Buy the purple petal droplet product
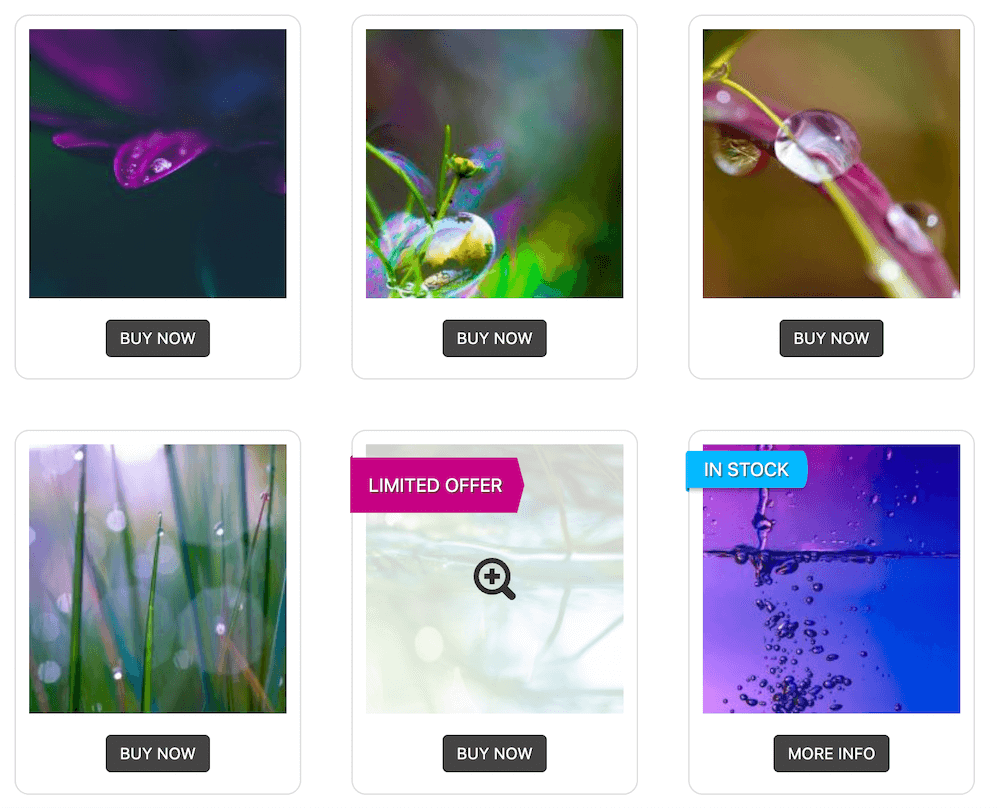Image resolution: width=1000 pixels, height=808 pixels. point(158,338)
